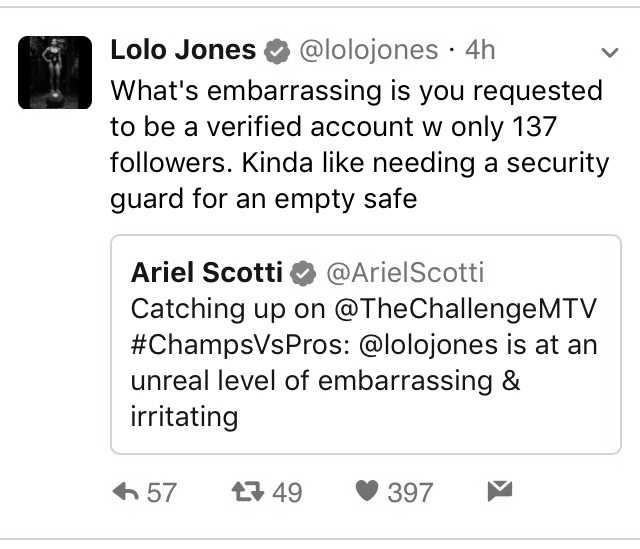This screenshot has height=549, width=640.
Task: Open Ariel Scotti display name
Action: click(207, 272)
